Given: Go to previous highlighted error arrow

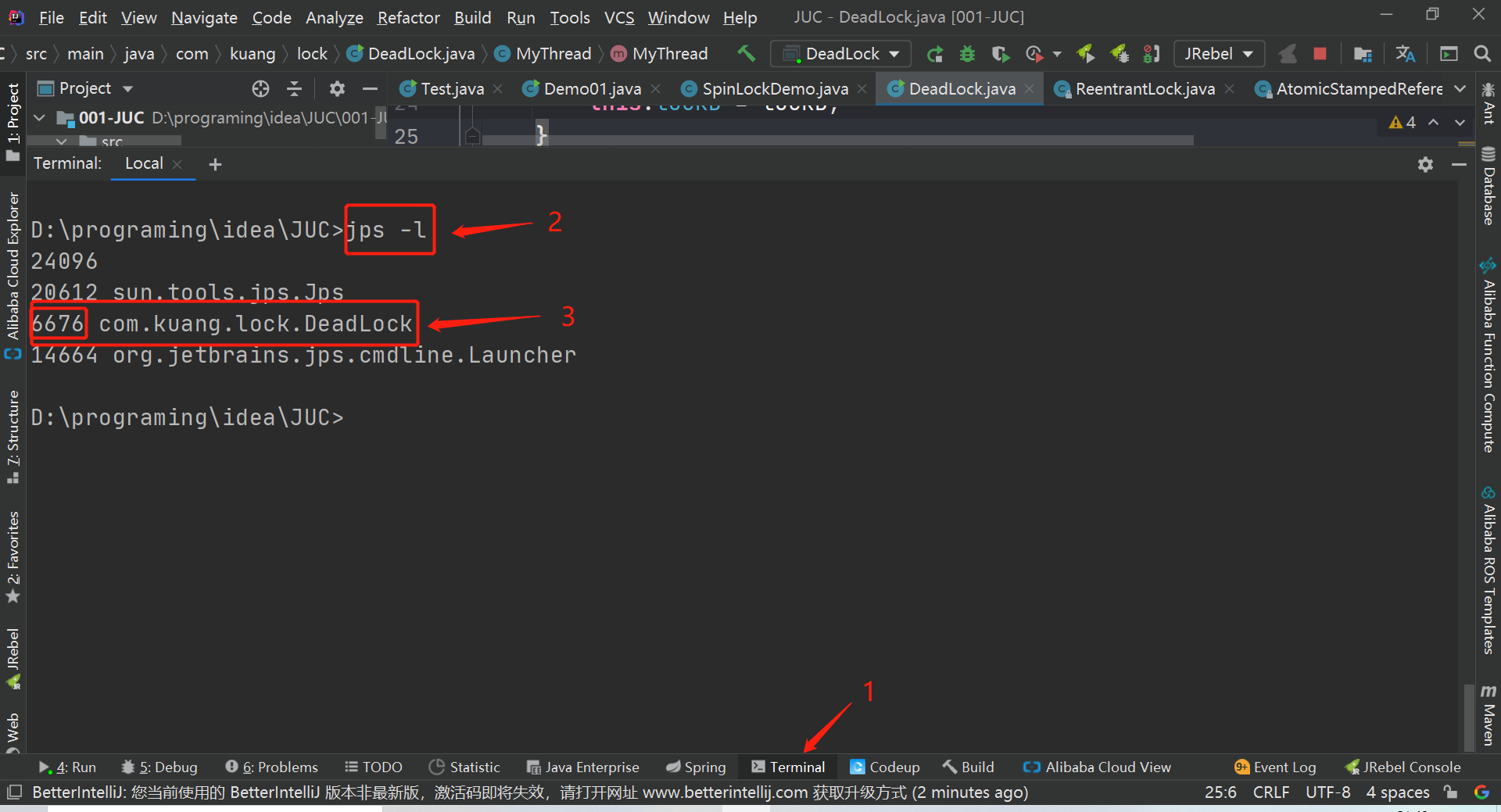Looking at the screenshot, I should (x=1433, y=123).
